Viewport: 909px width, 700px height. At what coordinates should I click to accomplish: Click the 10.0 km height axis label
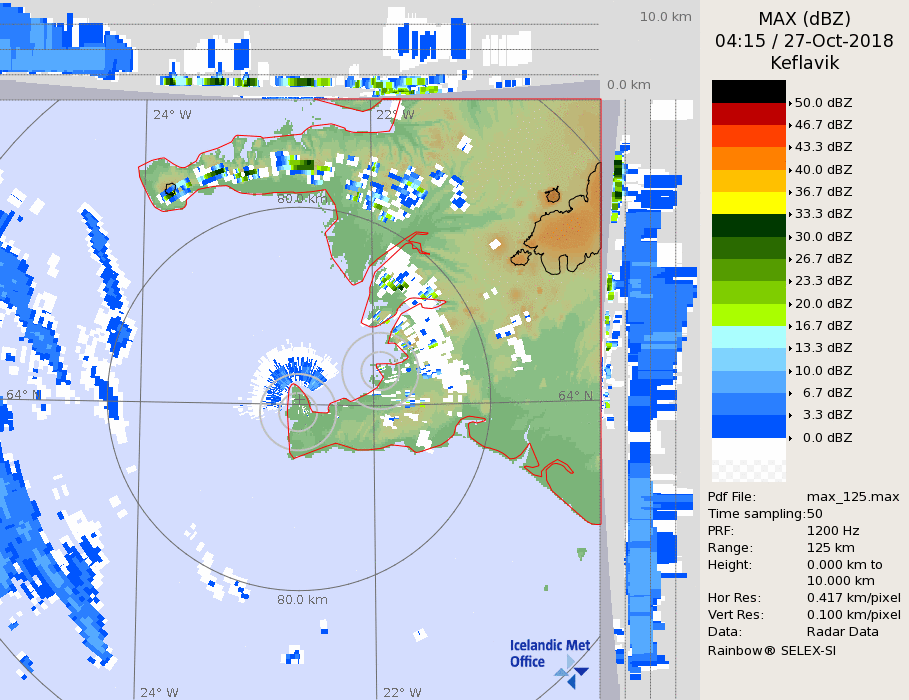pyautogui.click(x=665, y=17)
